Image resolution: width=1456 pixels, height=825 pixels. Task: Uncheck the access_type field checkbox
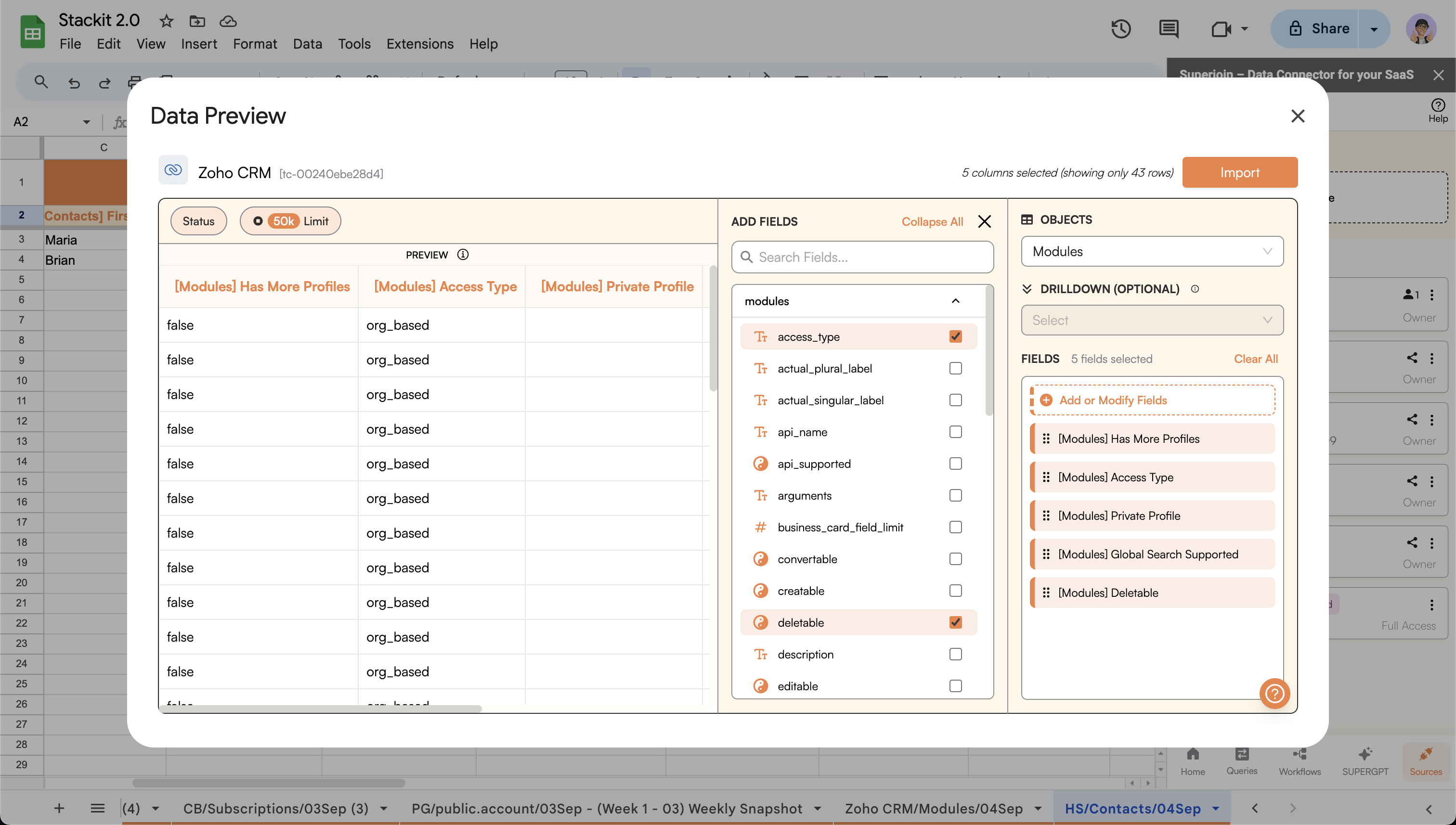[956, 336]
